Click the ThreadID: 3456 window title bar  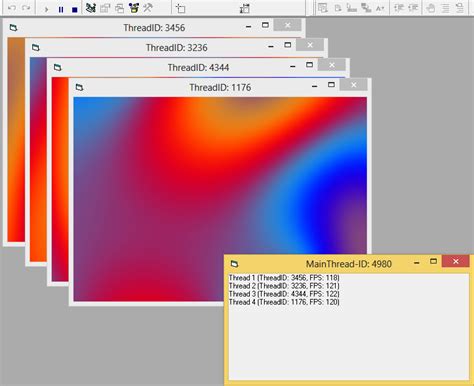coord(154,27)
